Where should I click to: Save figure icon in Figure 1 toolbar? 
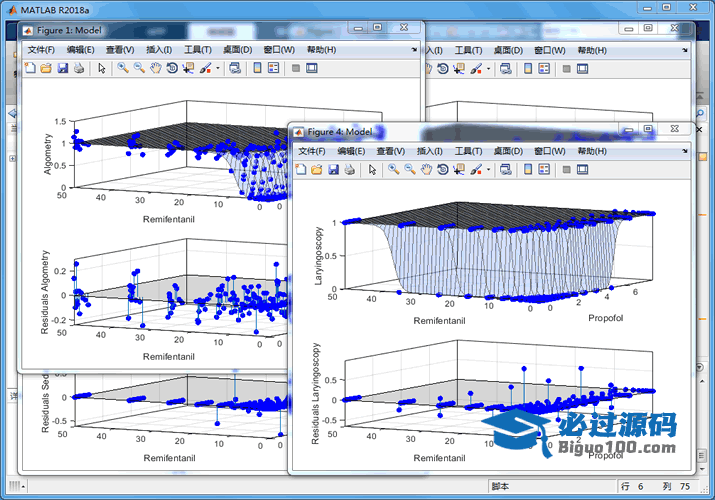[x=62, y=68]
